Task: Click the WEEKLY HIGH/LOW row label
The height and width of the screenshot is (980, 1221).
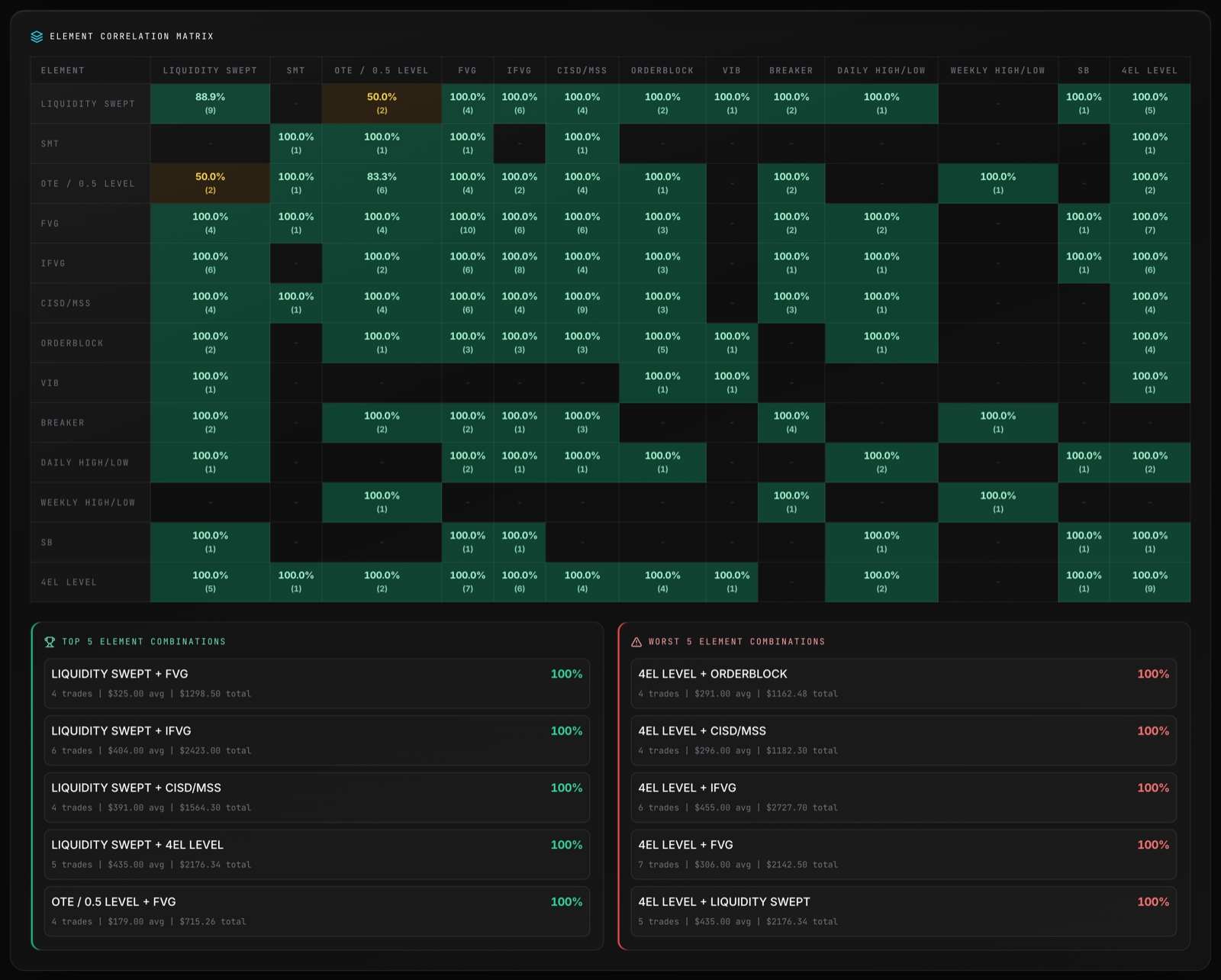Action: click(x=90, y=502)
